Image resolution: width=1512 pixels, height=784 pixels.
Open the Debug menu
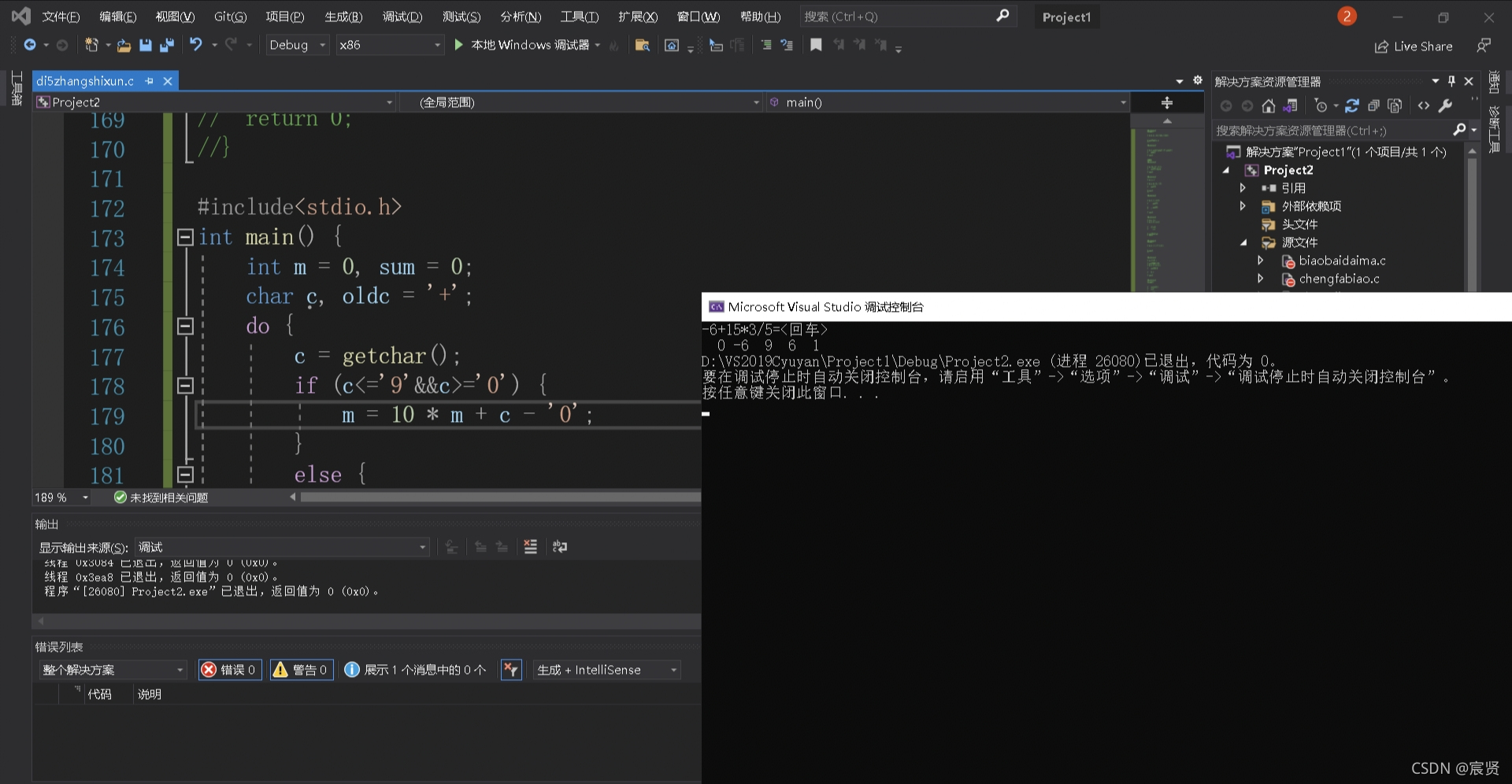click(402, 17)
